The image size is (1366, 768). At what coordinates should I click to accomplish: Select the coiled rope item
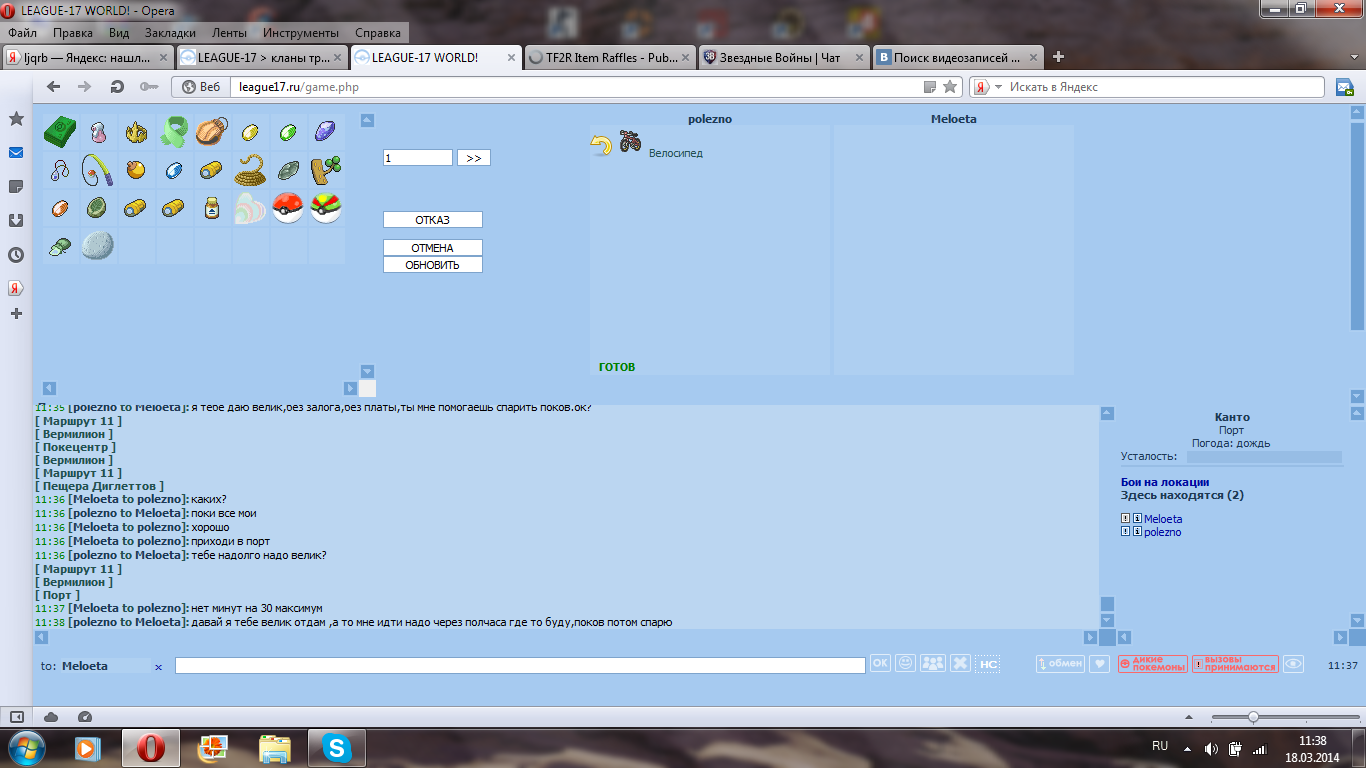point(250,170)
